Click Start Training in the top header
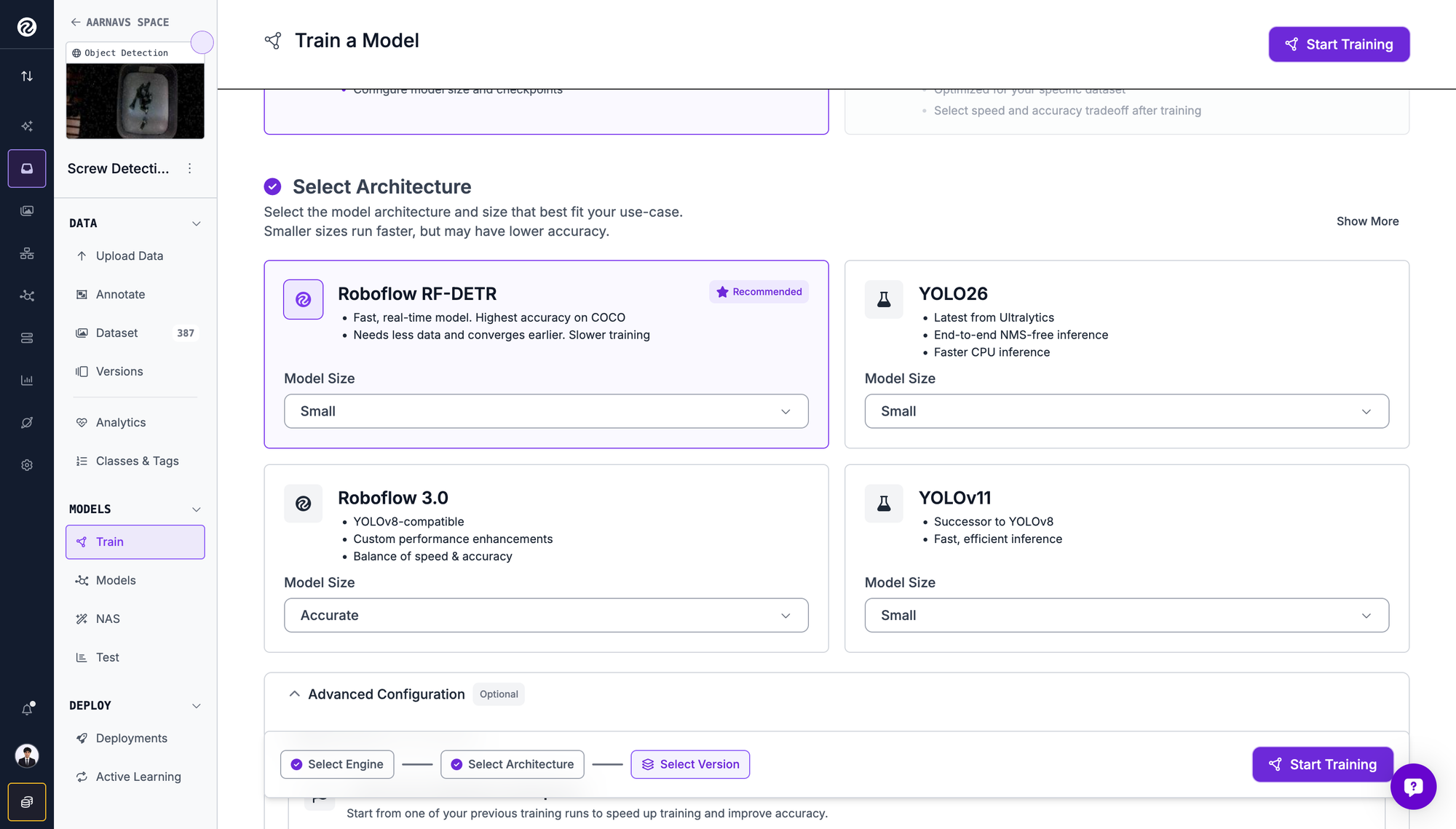 tap(1339, 44)
